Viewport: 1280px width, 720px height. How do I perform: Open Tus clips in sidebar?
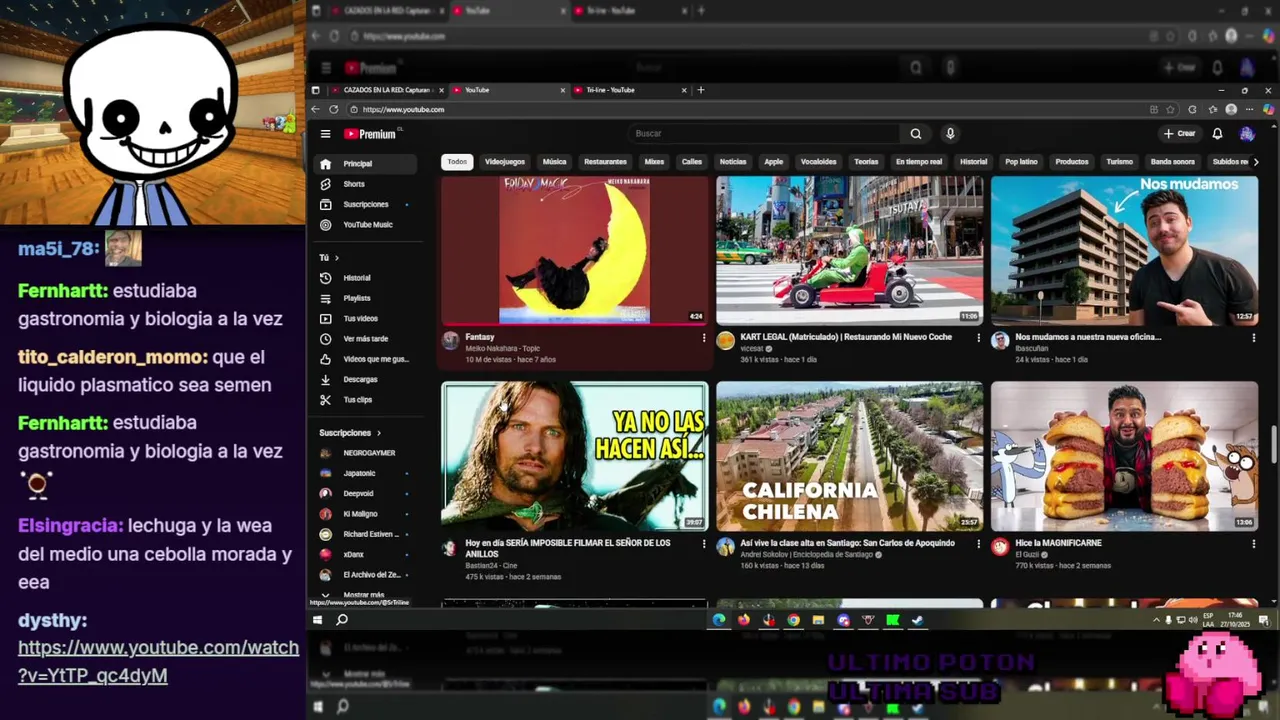[x=368, y=400]
